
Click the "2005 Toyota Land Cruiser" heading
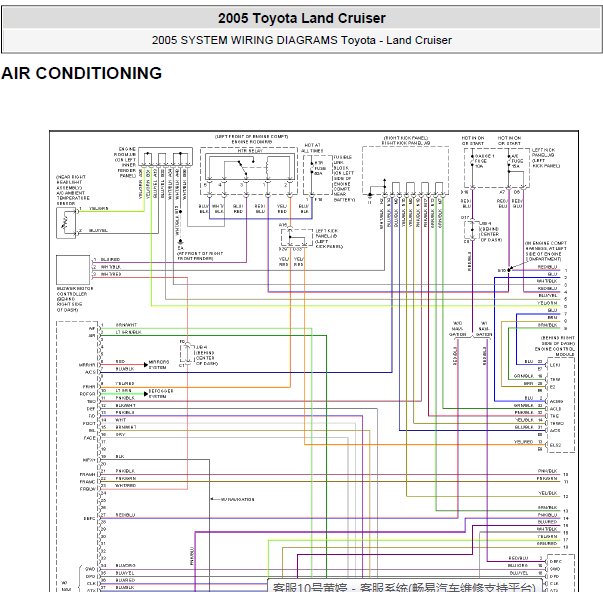click(302, 18)
